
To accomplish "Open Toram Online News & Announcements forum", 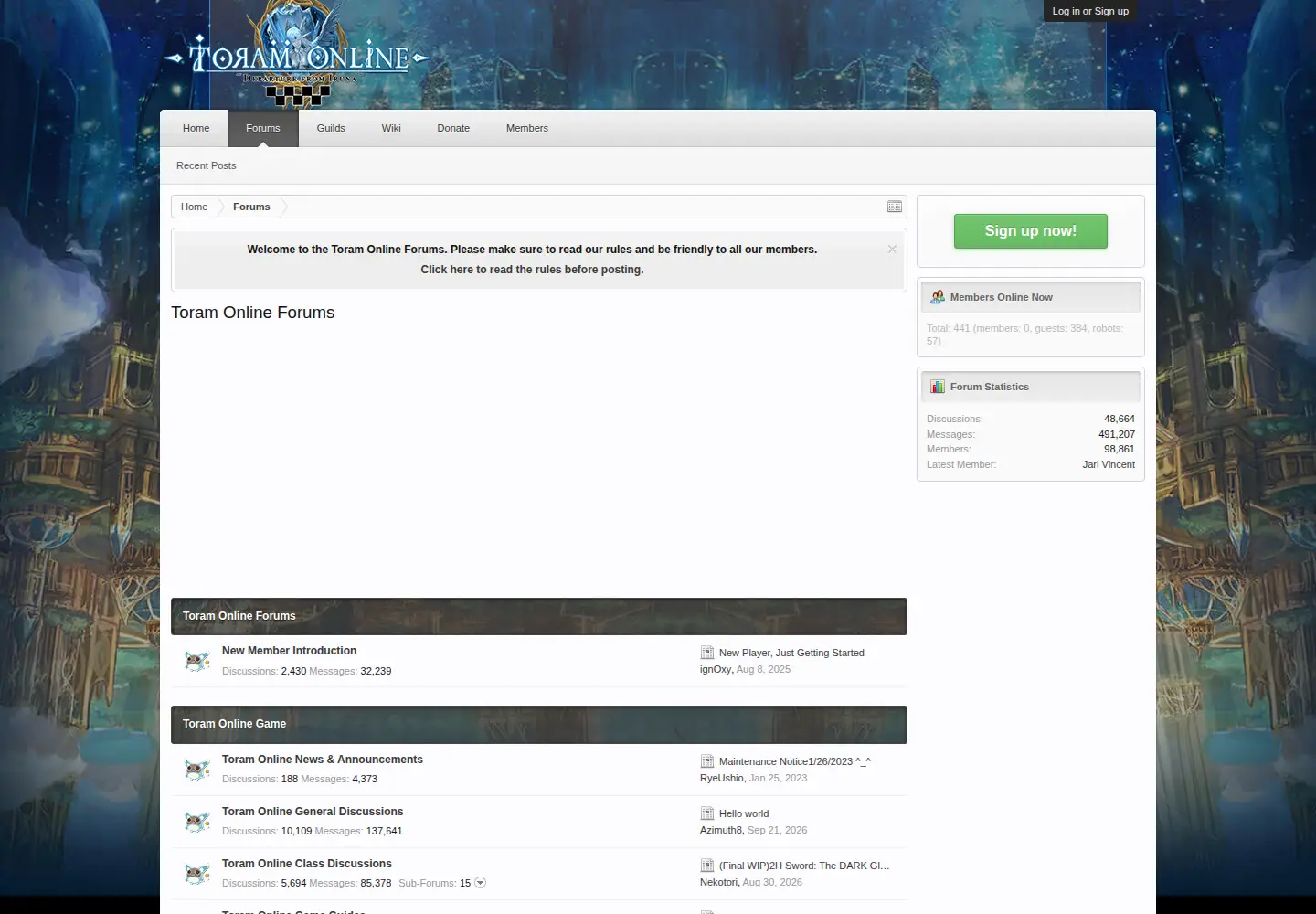I will 323,760.
